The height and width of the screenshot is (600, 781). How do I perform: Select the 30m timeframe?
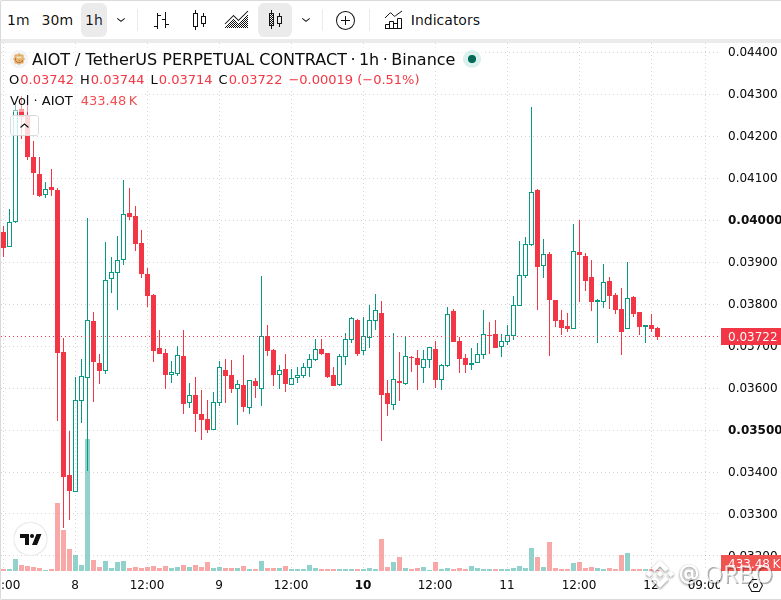(57, 20)
